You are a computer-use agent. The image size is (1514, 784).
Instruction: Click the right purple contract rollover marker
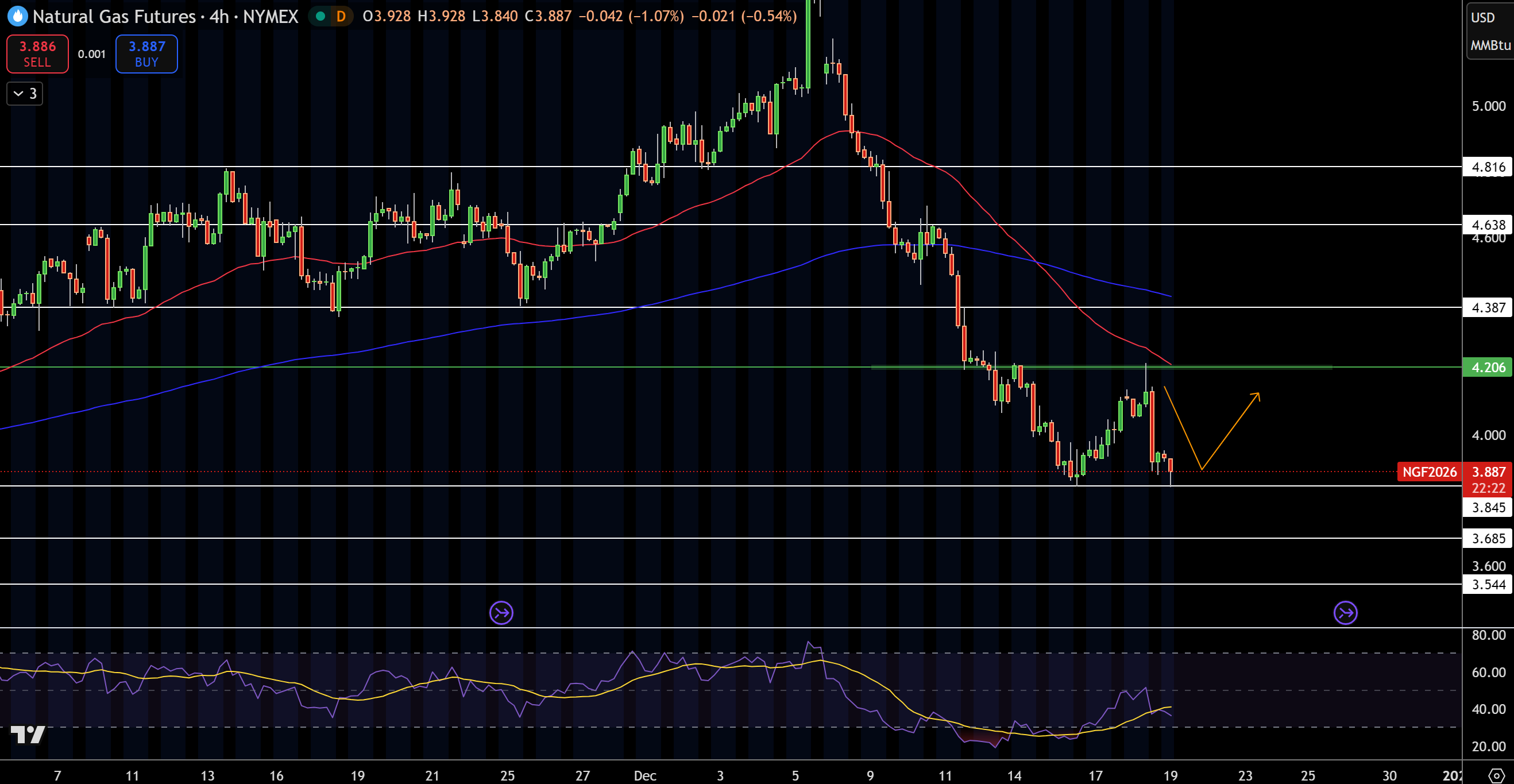[1345, 613]
